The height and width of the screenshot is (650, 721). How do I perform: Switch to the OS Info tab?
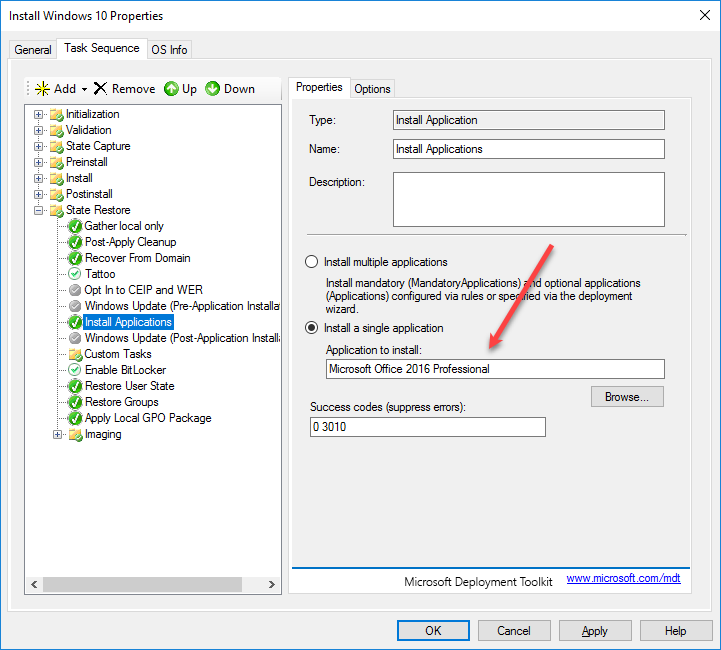[x=169, y=50]
